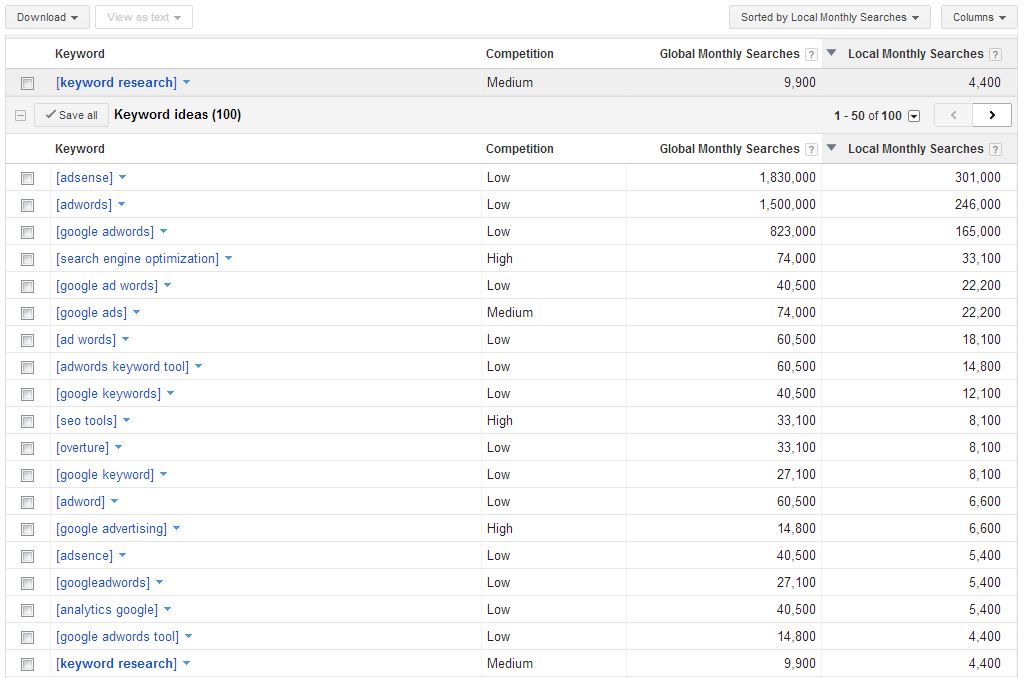Select the [google adwords] row checkbox

coord(27,232)
